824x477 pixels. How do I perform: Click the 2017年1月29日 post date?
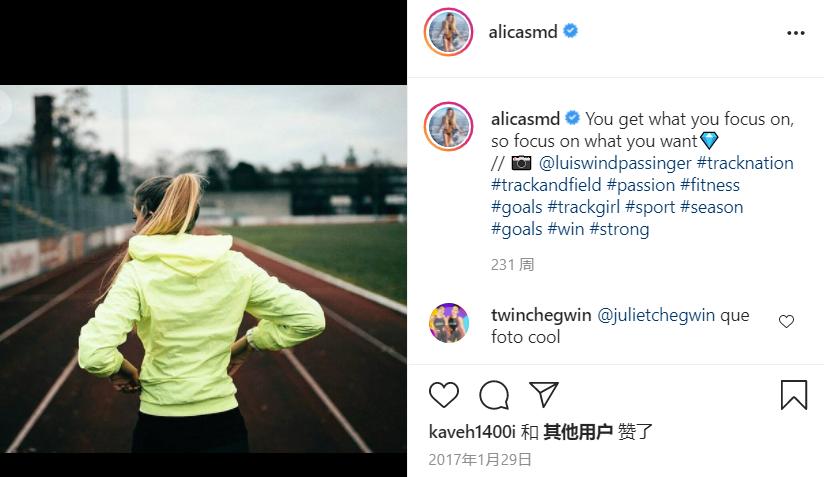[480, 460]
